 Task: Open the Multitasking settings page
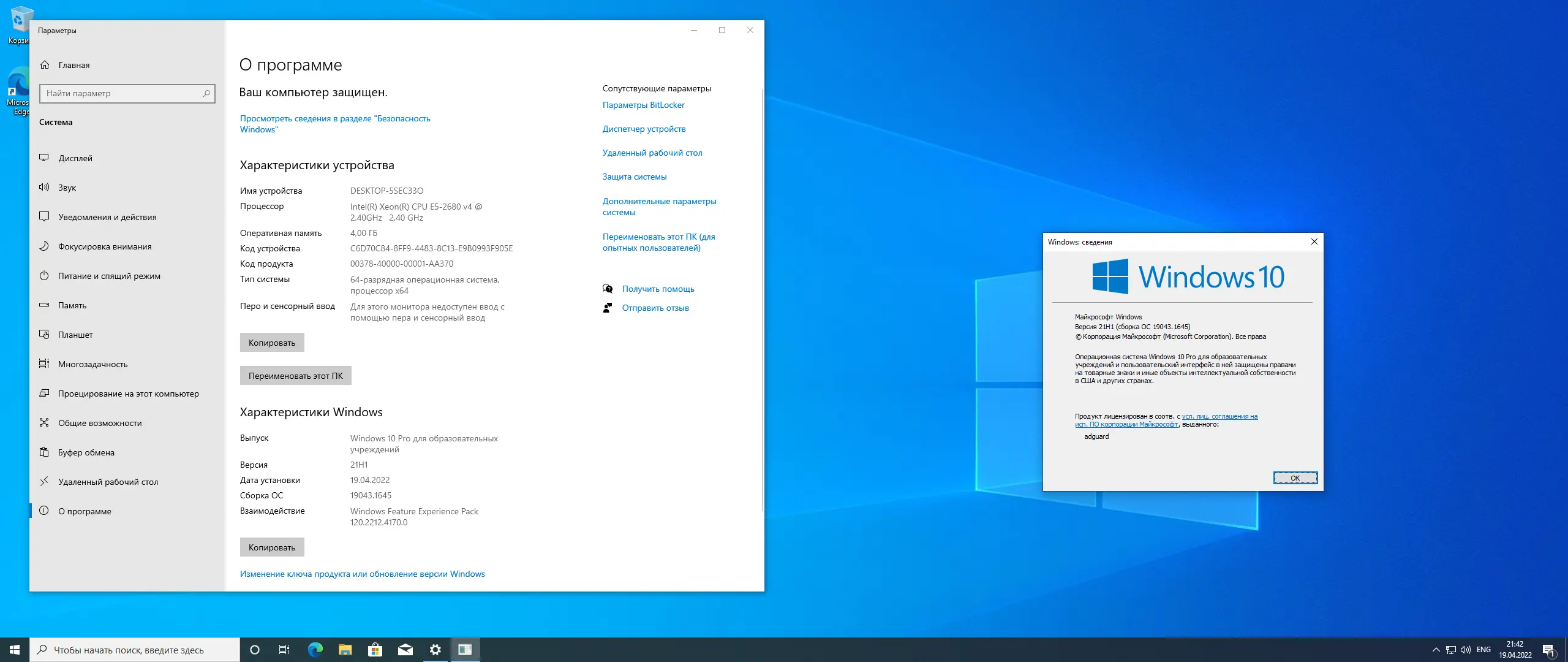pyautogui.click(x=93, y=364)
